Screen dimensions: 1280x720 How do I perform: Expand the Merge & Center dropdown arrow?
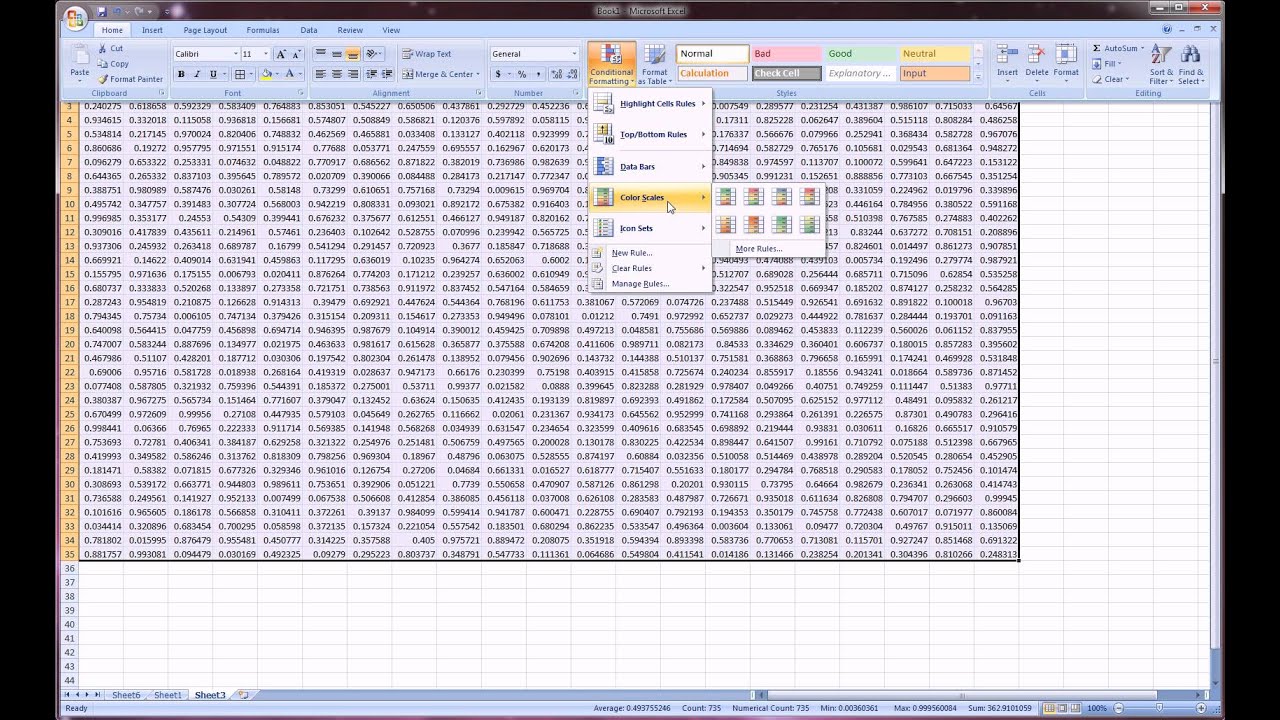pyautogui.click(x=477, y=74)
